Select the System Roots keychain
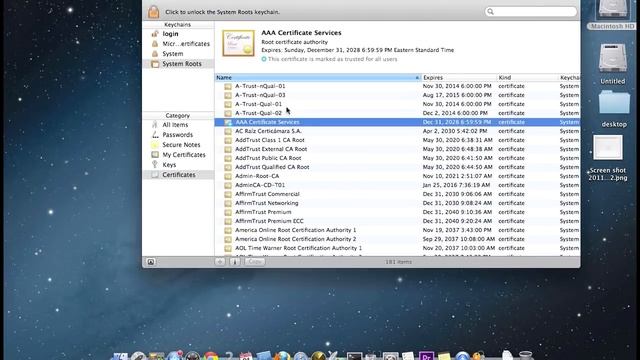Image resolution: width=640 pixels, height=360 pixels. tap(178, 64)
